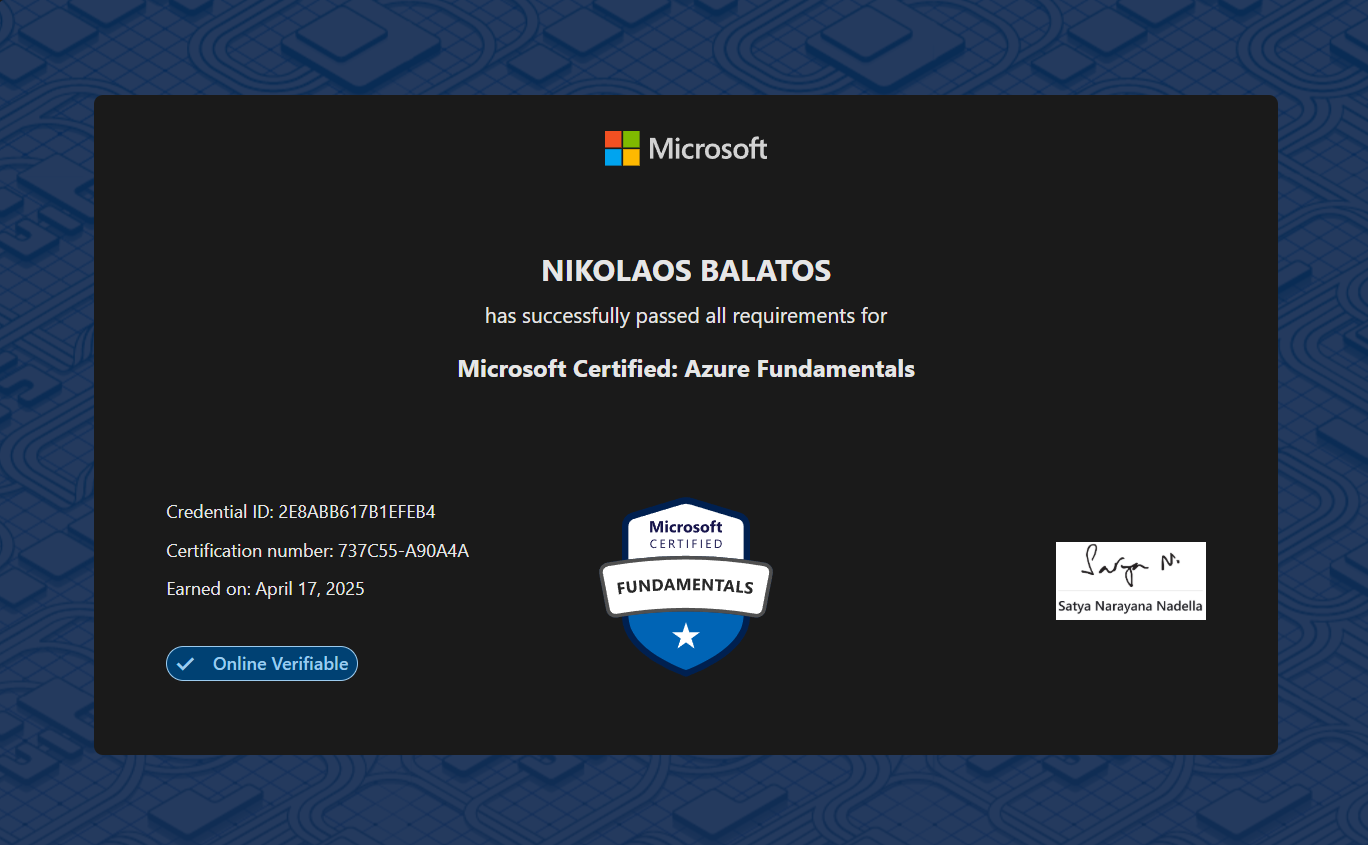Click the Microsoft Certified: Azure Fundamentals title
The image size is (1368, 845).
pos(685,368)
